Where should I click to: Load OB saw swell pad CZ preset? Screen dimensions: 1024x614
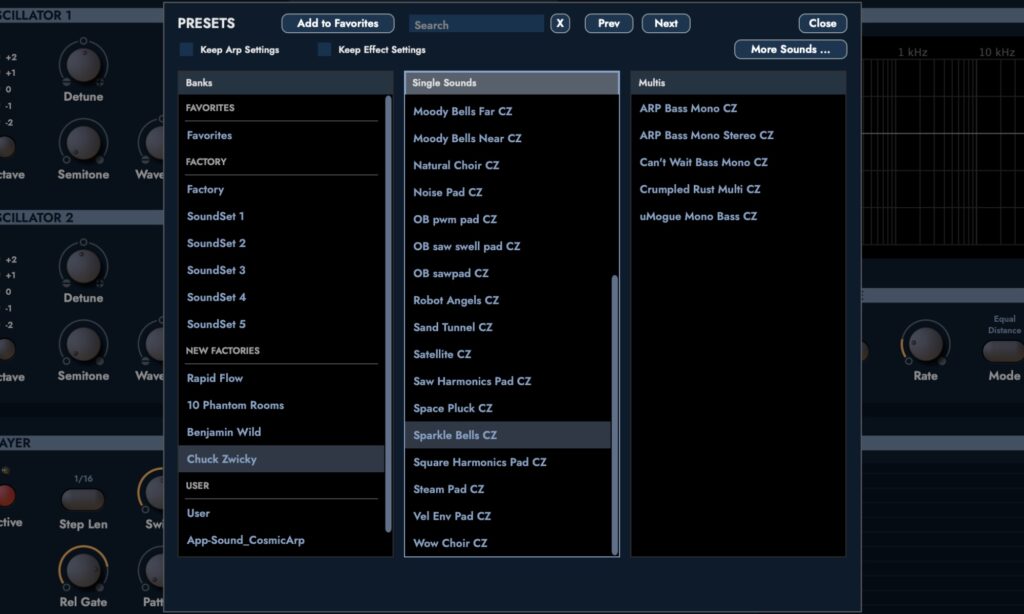508,246
